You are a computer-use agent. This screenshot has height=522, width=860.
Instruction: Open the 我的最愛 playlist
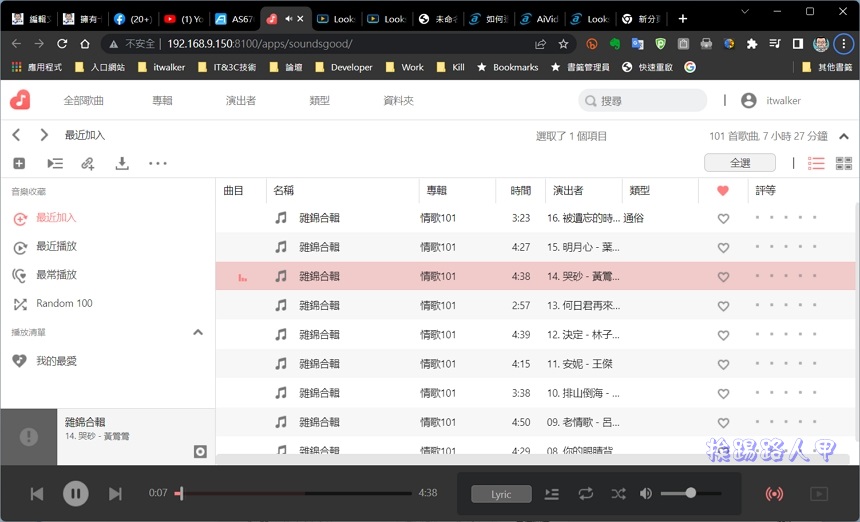(x=56, y=361)
